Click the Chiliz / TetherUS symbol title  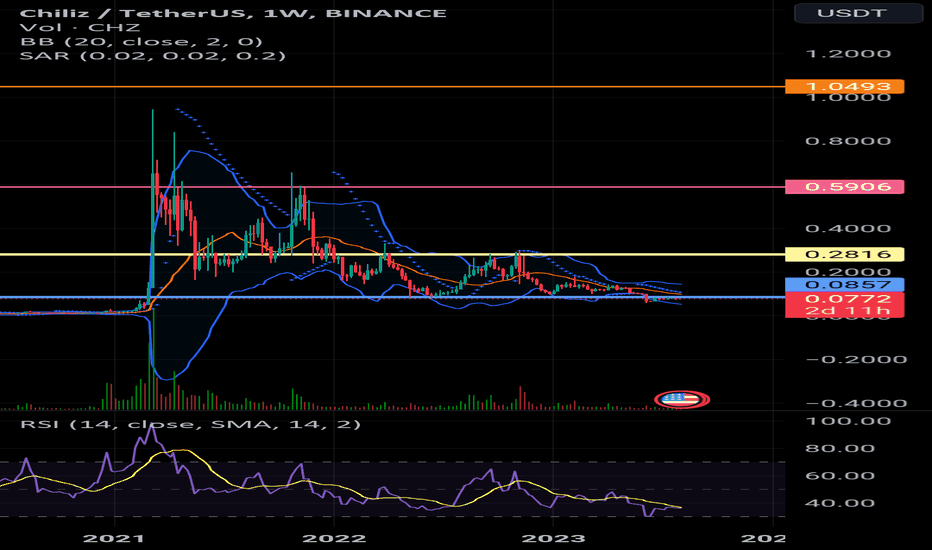(233, 12)
